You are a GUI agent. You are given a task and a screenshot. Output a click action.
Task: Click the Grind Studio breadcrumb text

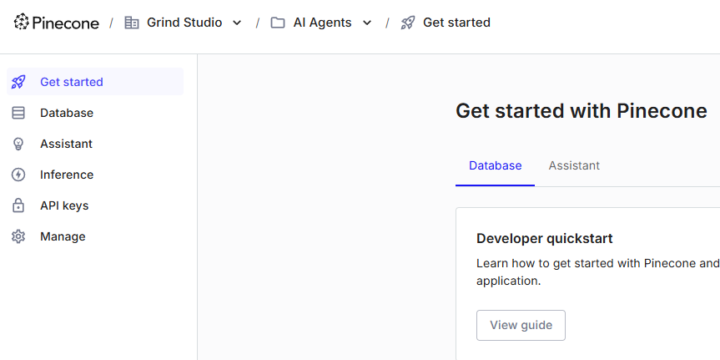click(x=184, y=22)
